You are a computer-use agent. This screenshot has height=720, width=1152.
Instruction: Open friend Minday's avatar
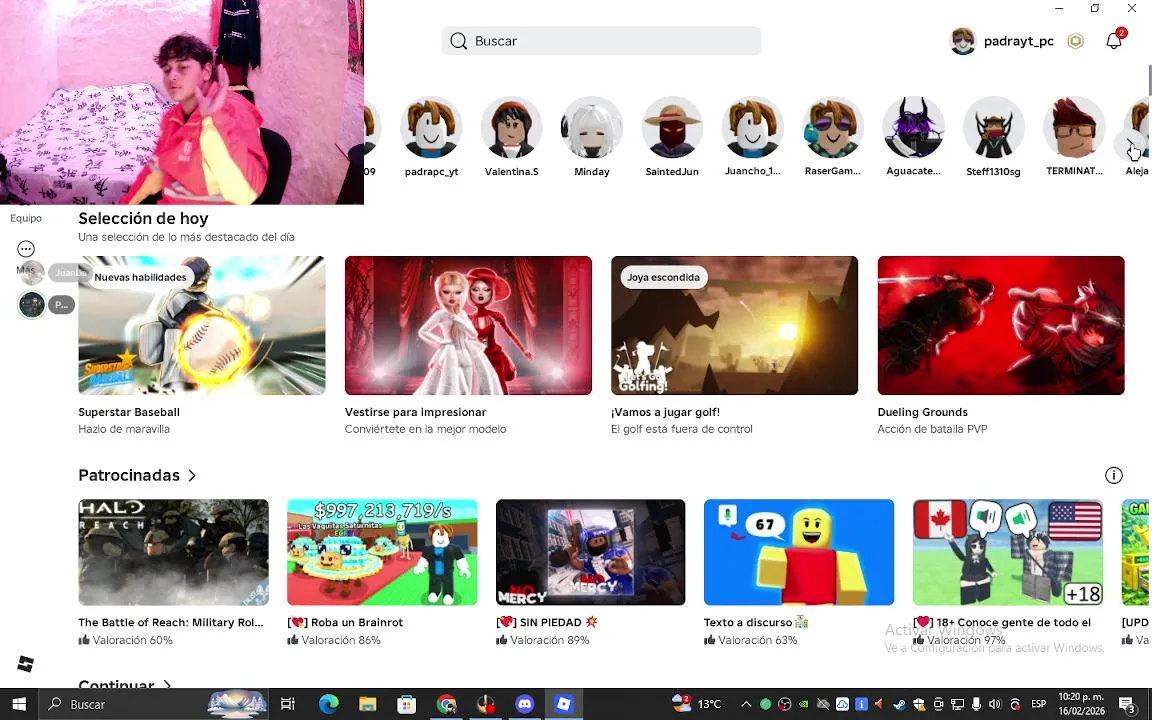(x=591, y=128)
